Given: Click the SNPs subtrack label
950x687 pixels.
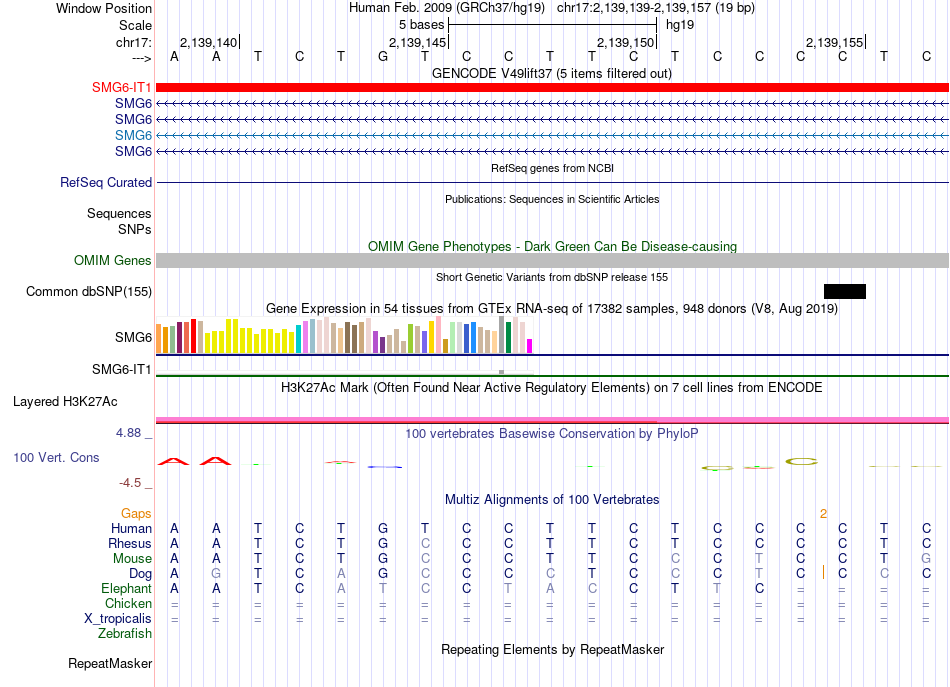Looking at the screenshot, I should coord(135,230).
